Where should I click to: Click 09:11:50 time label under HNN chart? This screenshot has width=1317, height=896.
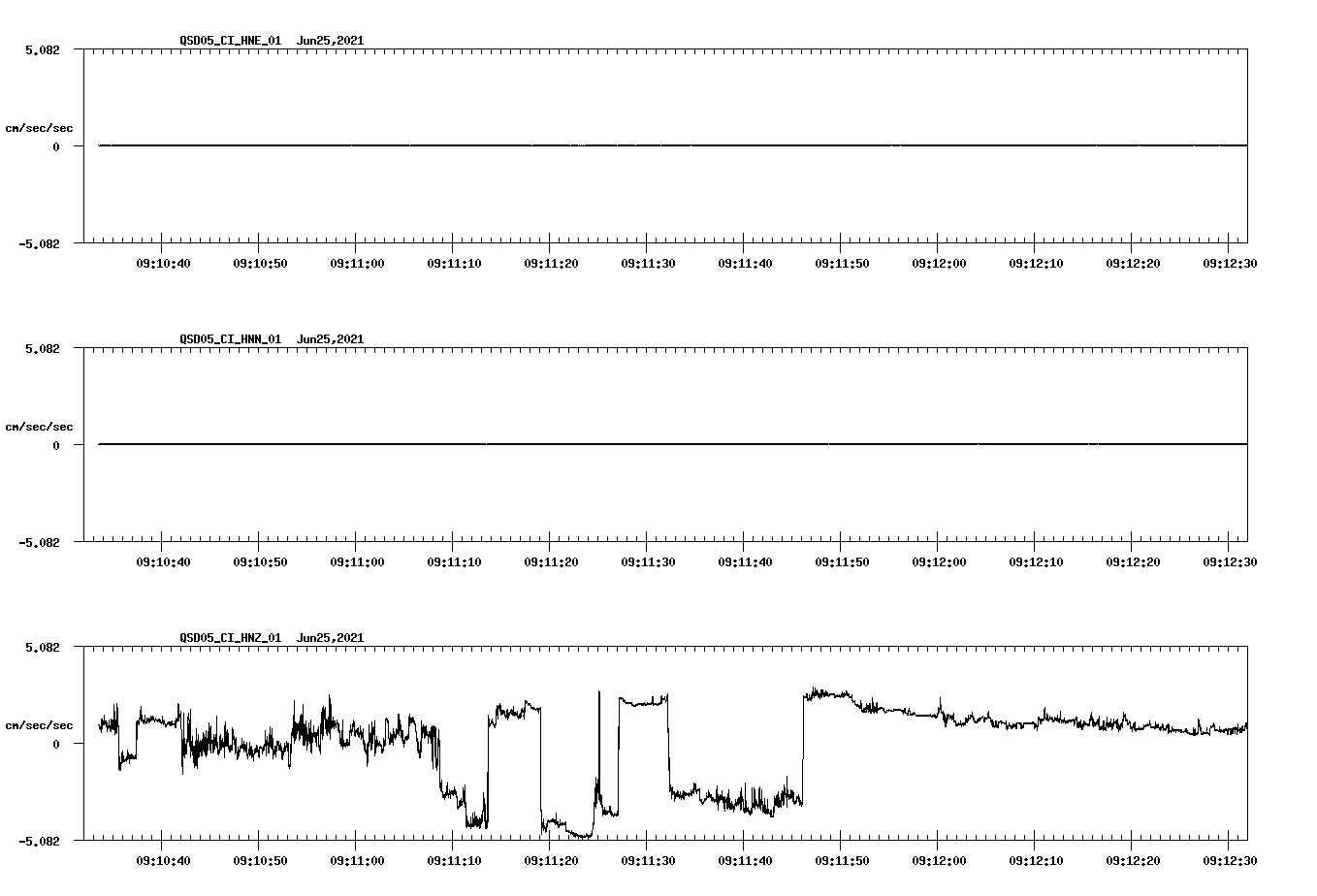[841, 562]
